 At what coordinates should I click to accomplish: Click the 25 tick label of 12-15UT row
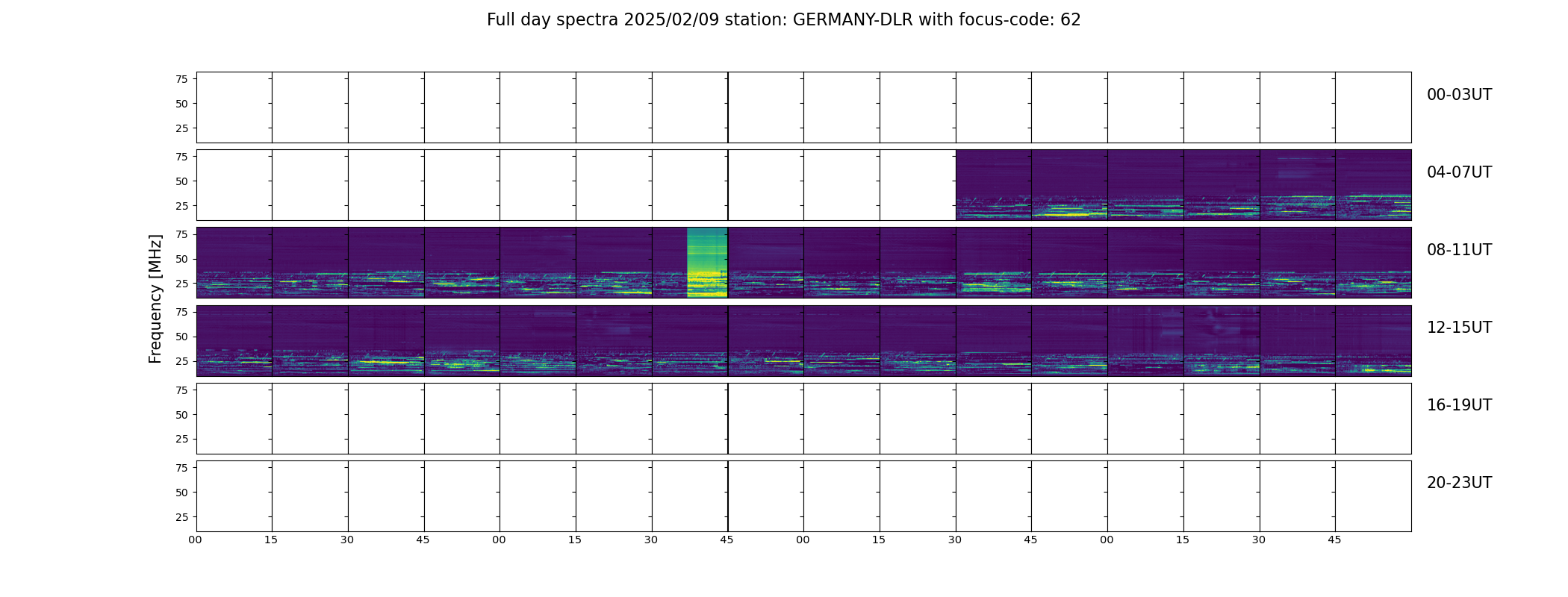tap(181, 361)
